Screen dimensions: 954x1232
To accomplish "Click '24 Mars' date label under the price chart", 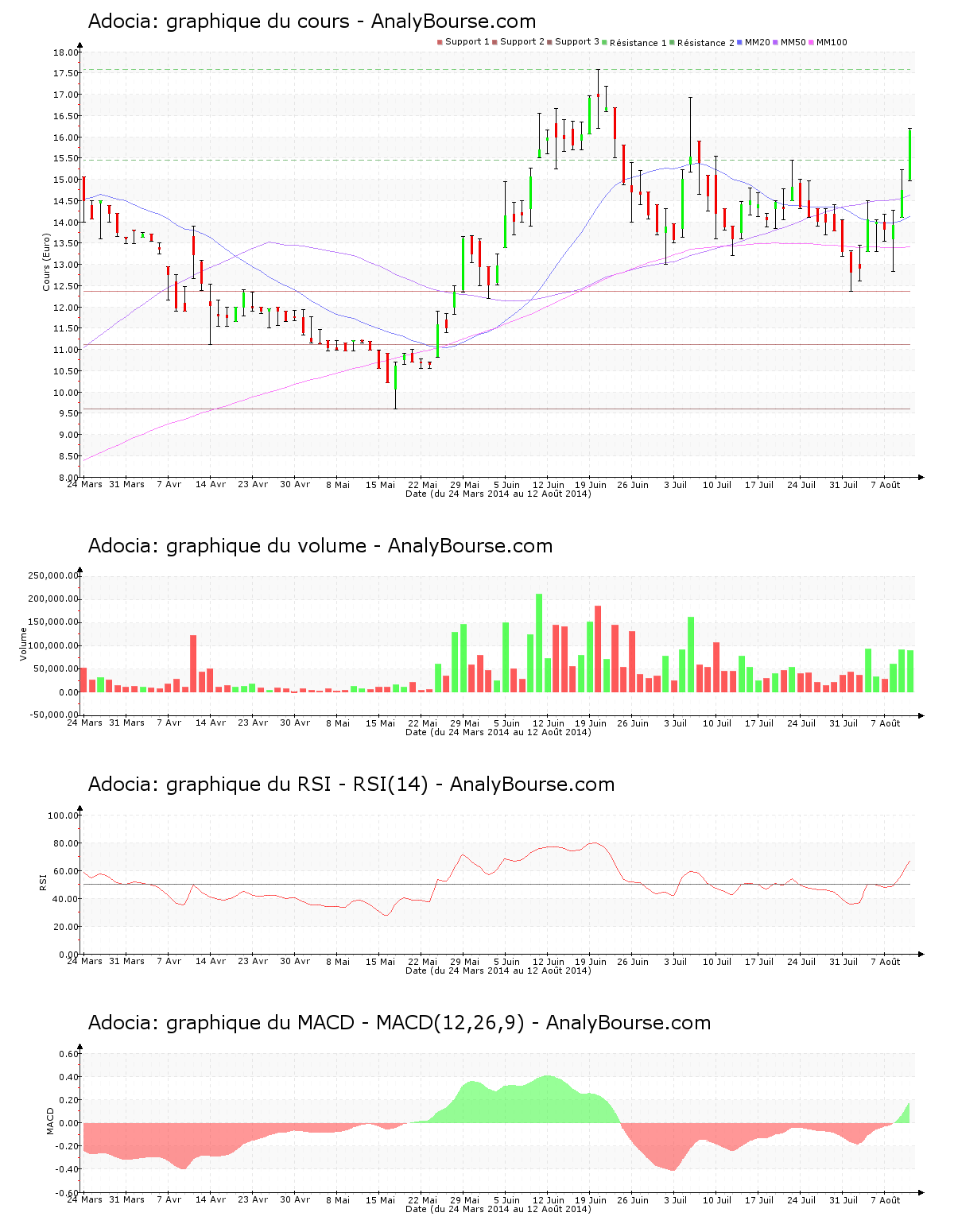I will [x=84, y=485].
